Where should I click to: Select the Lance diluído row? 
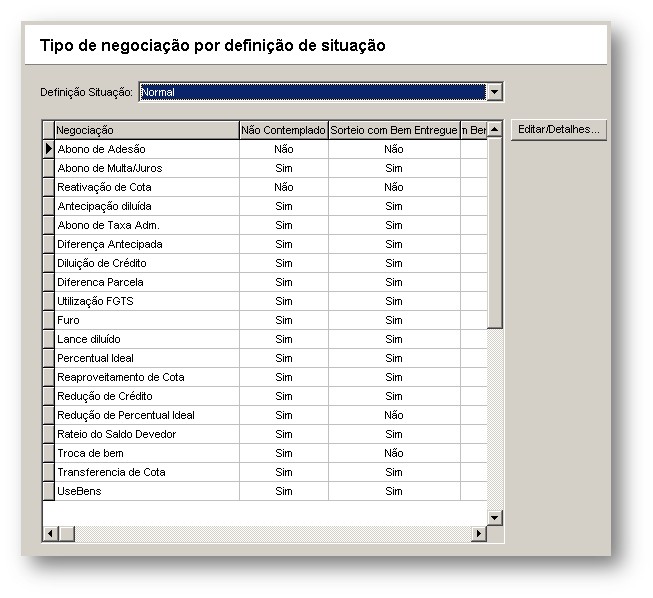(x=265, y=339)
